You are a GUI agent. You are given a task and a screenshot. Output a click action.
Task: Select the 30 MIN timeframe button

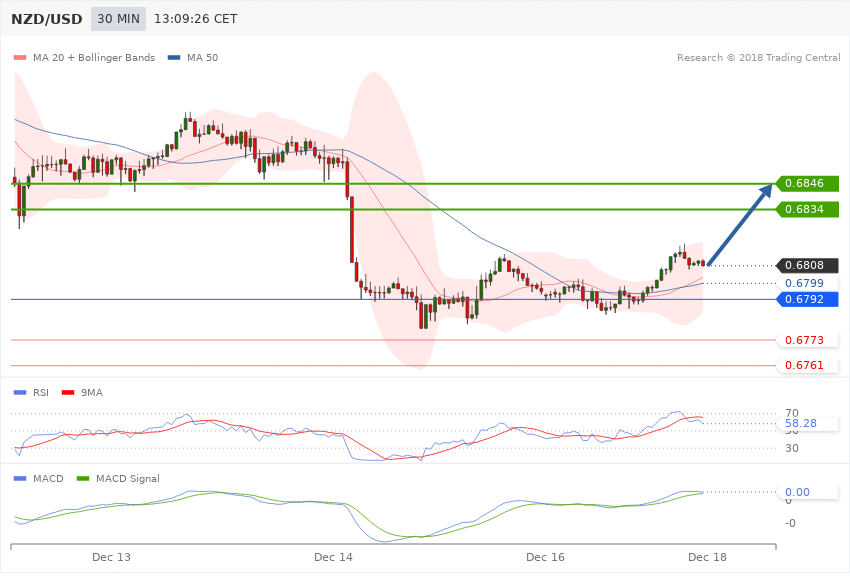point(118,19)
